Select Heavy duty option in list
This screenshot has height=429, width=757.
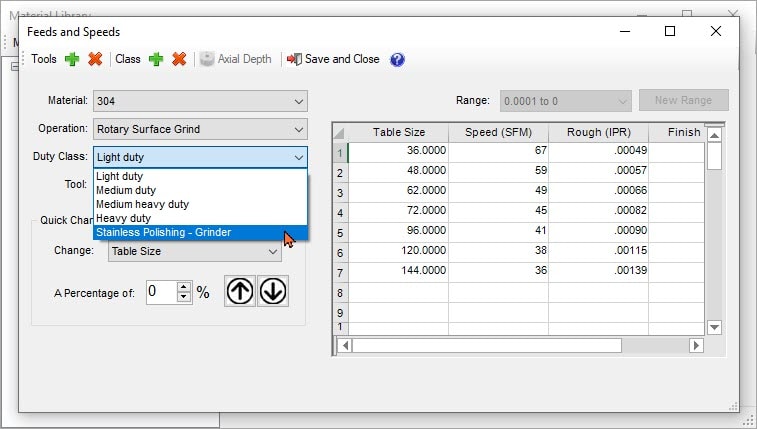[124, 218]
